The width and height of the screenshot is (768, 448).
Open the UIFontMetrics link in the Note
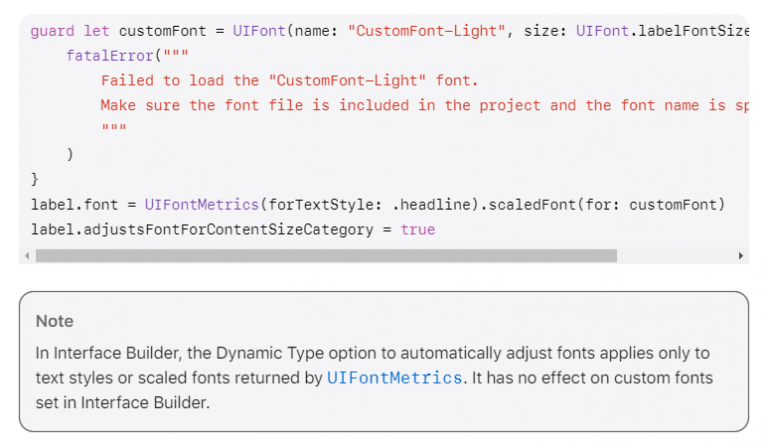point(394,378)
